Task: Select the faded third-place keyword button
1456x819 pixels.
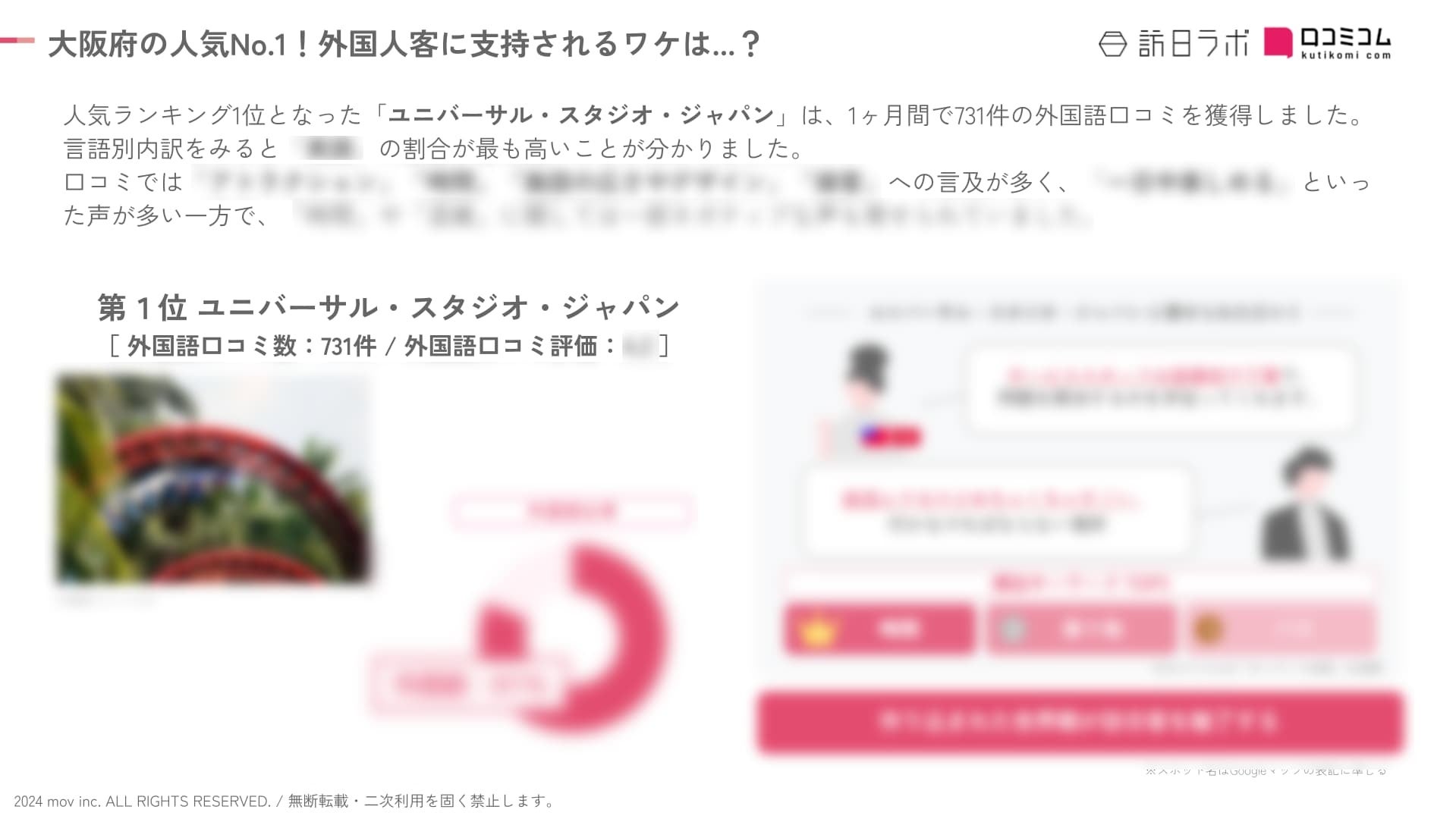Action: click(x=1281, y=629)
